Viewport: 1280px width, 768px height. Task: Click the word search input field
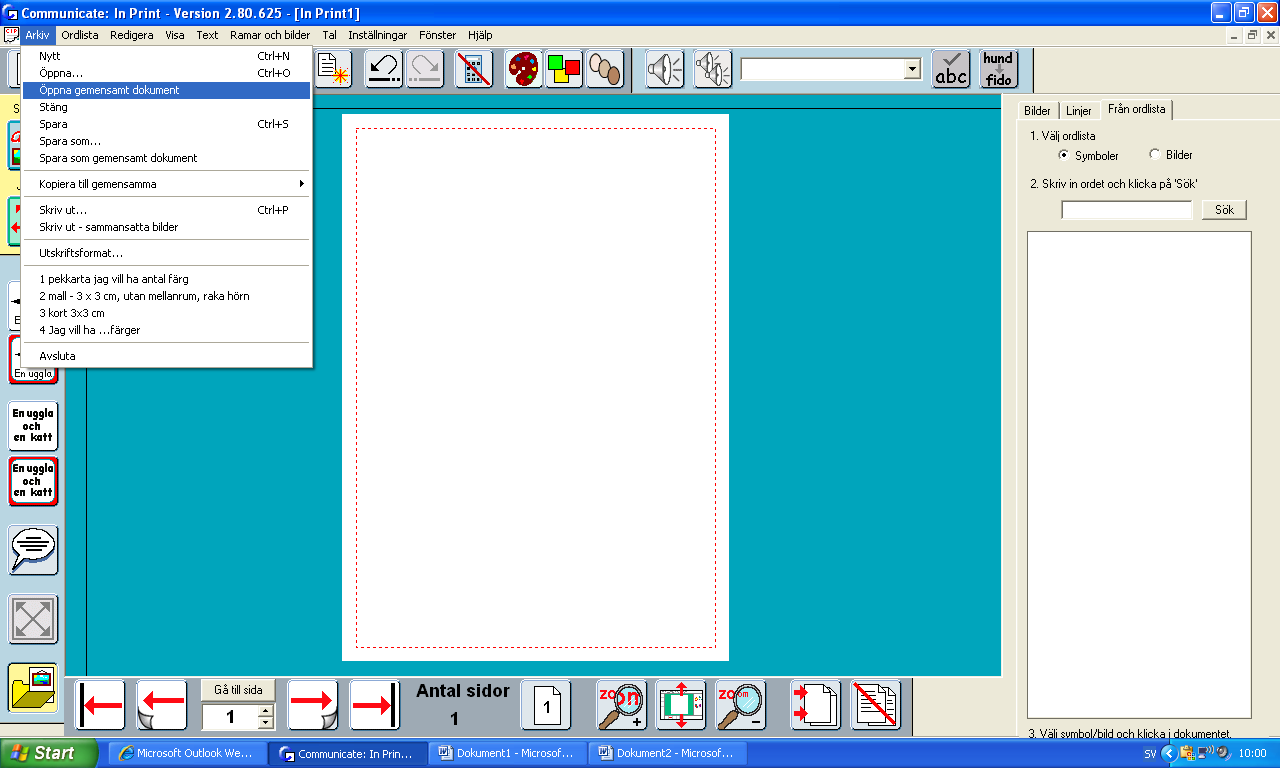(1127, 210)
